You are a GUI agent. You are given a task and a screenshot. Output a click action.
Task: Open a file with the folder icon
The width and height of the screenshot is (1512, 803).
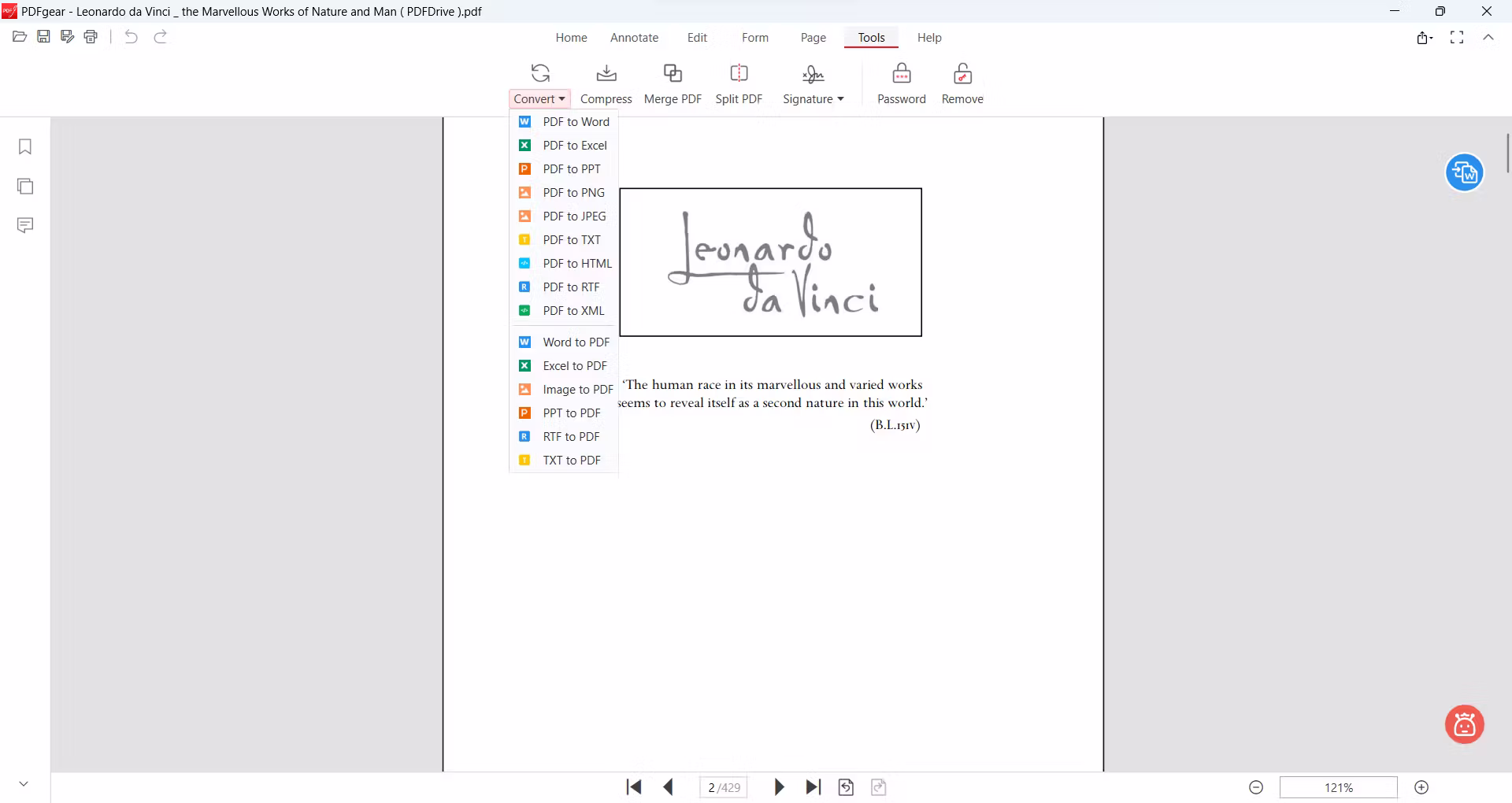tap(20, 37)
